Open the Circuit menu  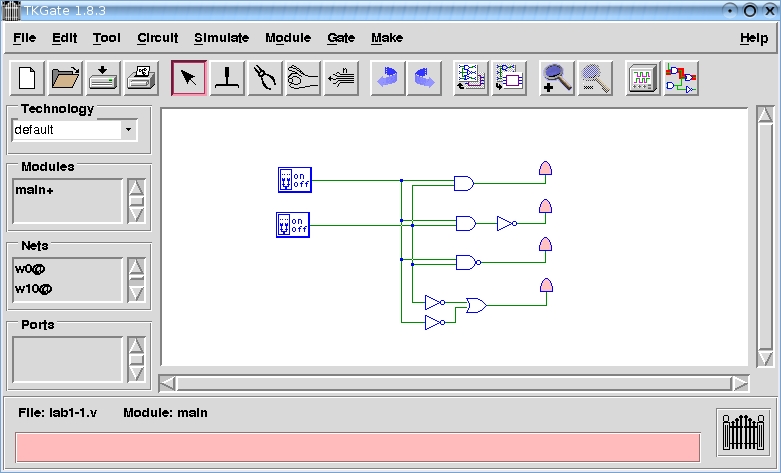(157, 38)
